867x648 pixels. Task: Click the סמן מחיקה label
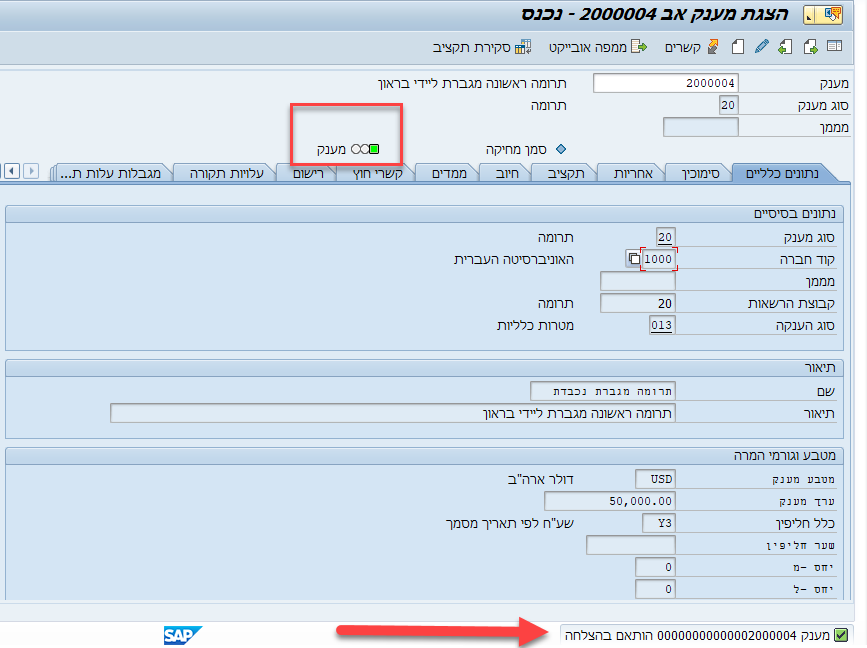516,149
